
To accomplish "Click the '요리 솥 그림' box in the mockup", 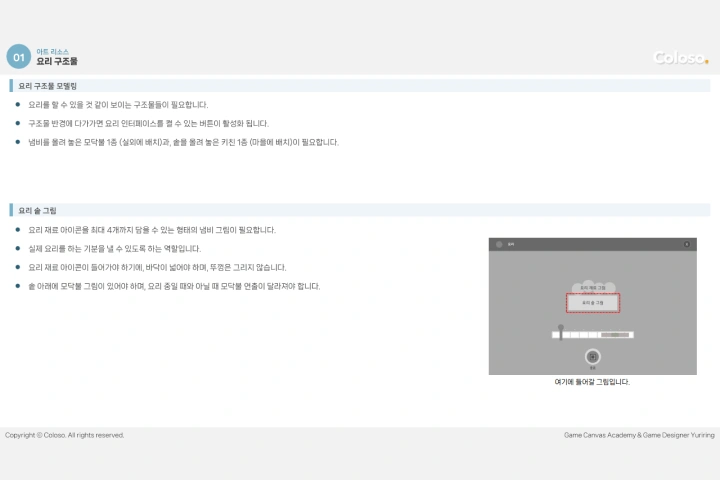I will [593, 303].
